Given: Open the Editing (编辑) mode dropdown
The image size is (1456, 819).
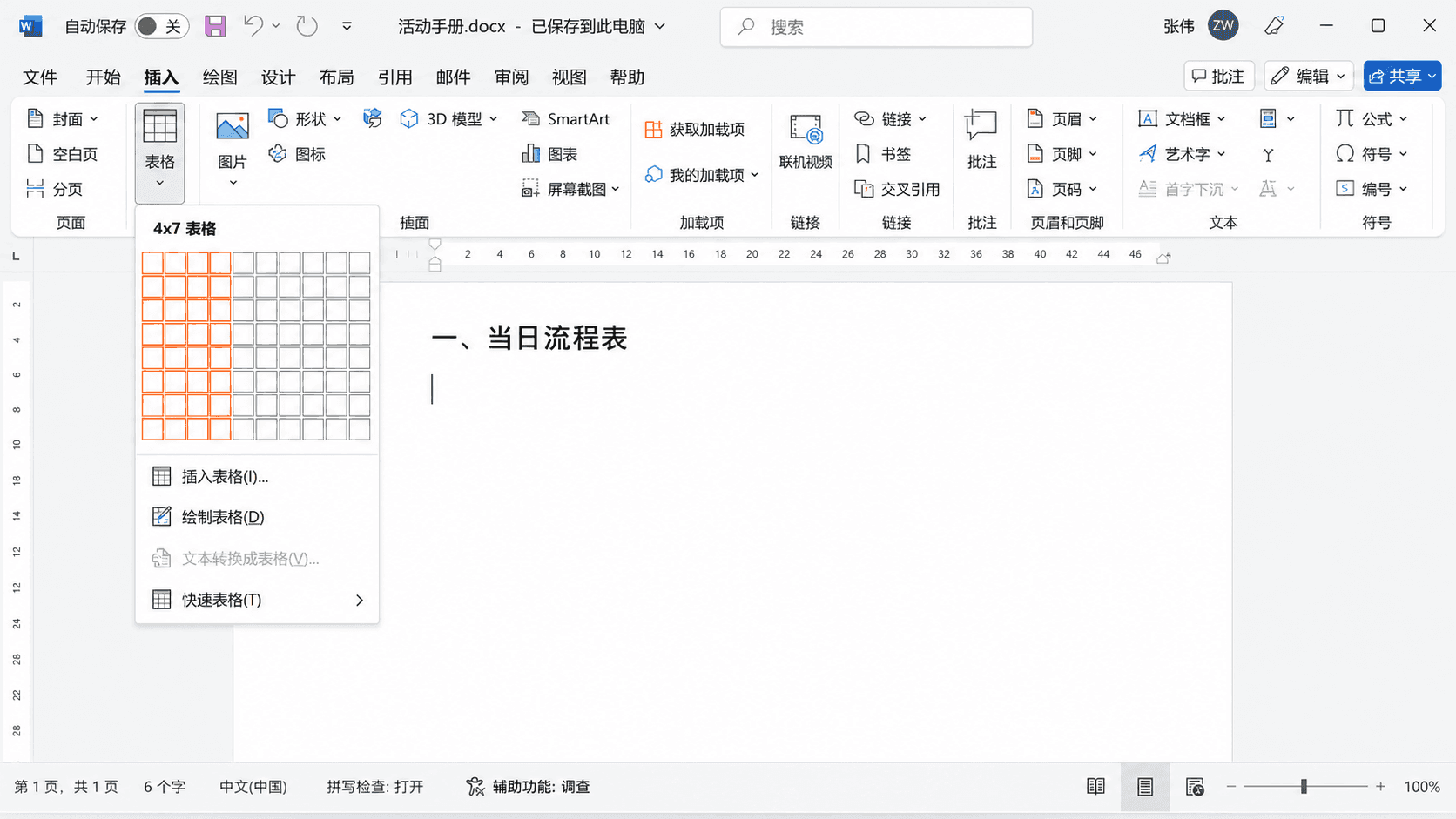Looking at the screenshot, I should (x=1309, y=77).
